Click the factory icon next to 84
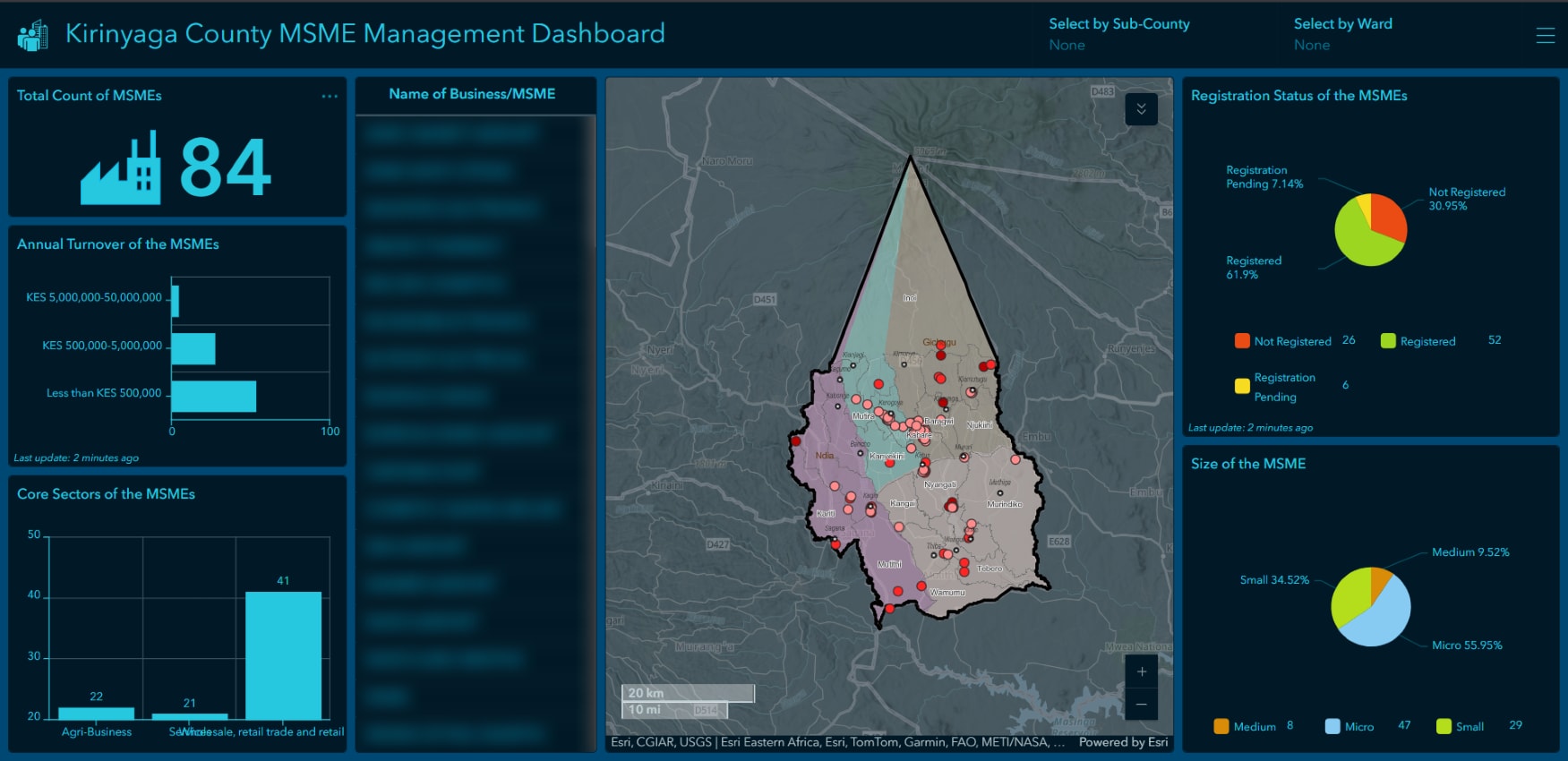 coord(121,167)
